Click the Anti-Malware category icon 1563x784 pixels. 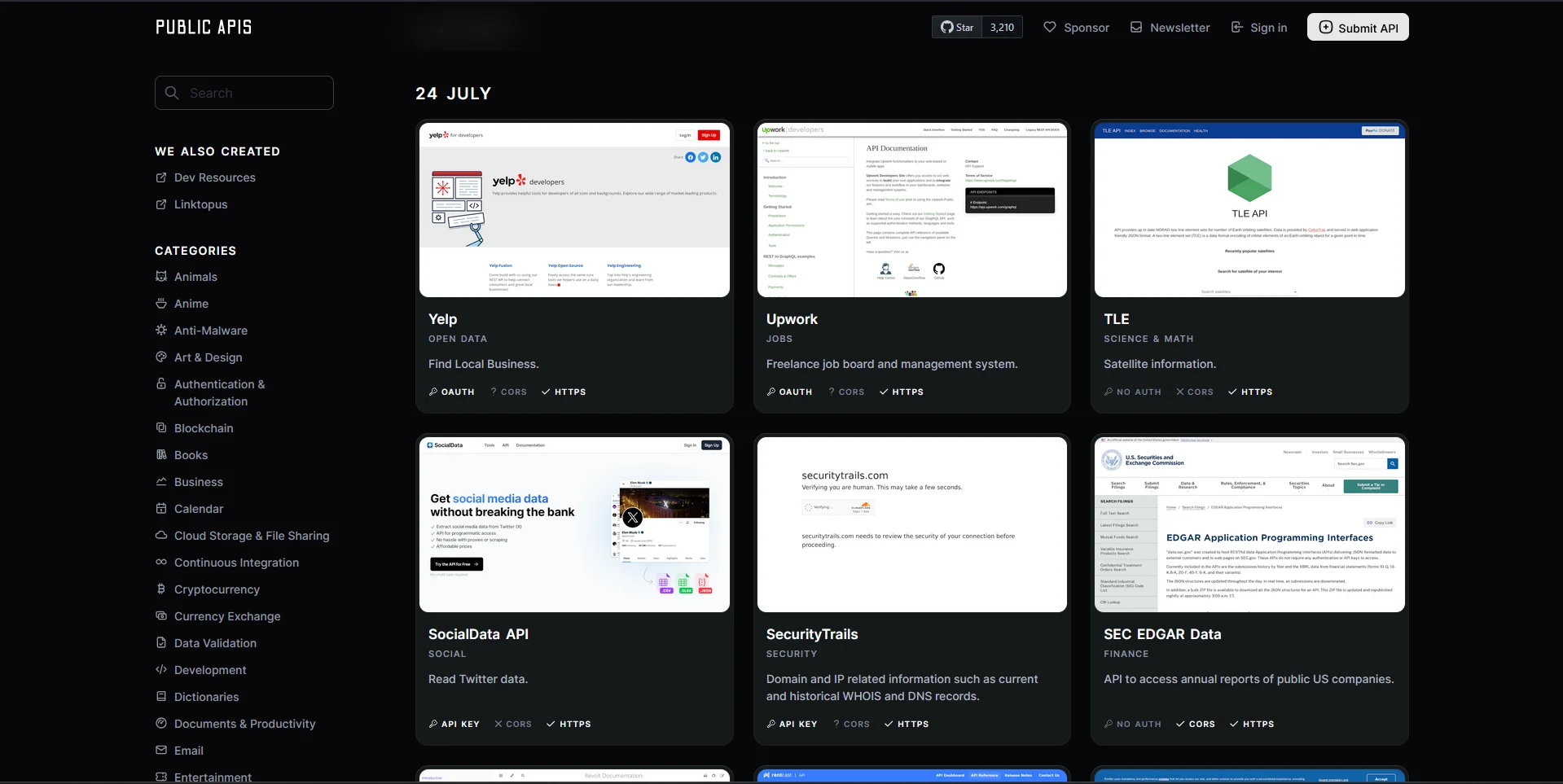coord(161,331)
